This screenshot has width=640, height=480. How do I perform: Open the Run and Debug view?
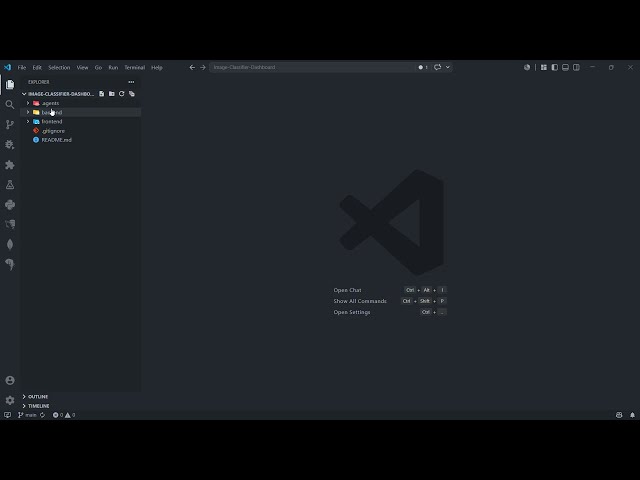pos(10,144)
